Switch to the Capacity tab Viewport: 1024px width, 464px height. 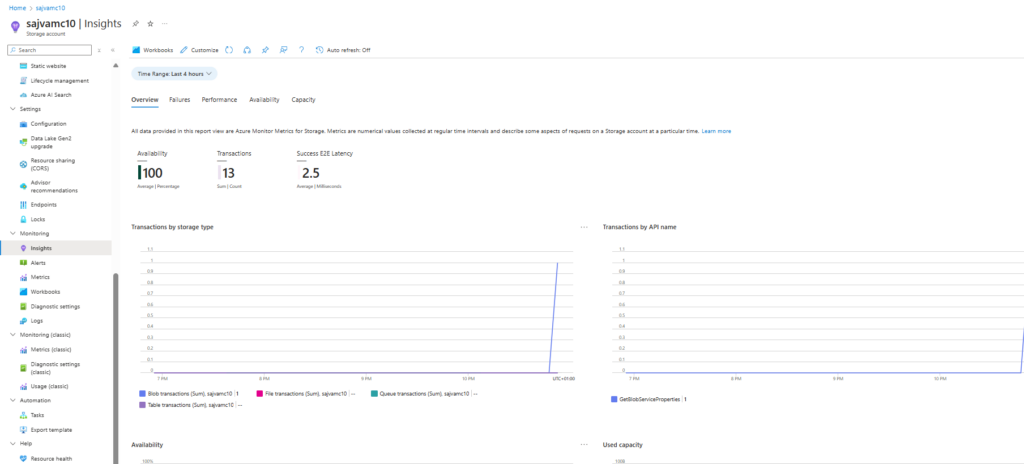[303, 100]
